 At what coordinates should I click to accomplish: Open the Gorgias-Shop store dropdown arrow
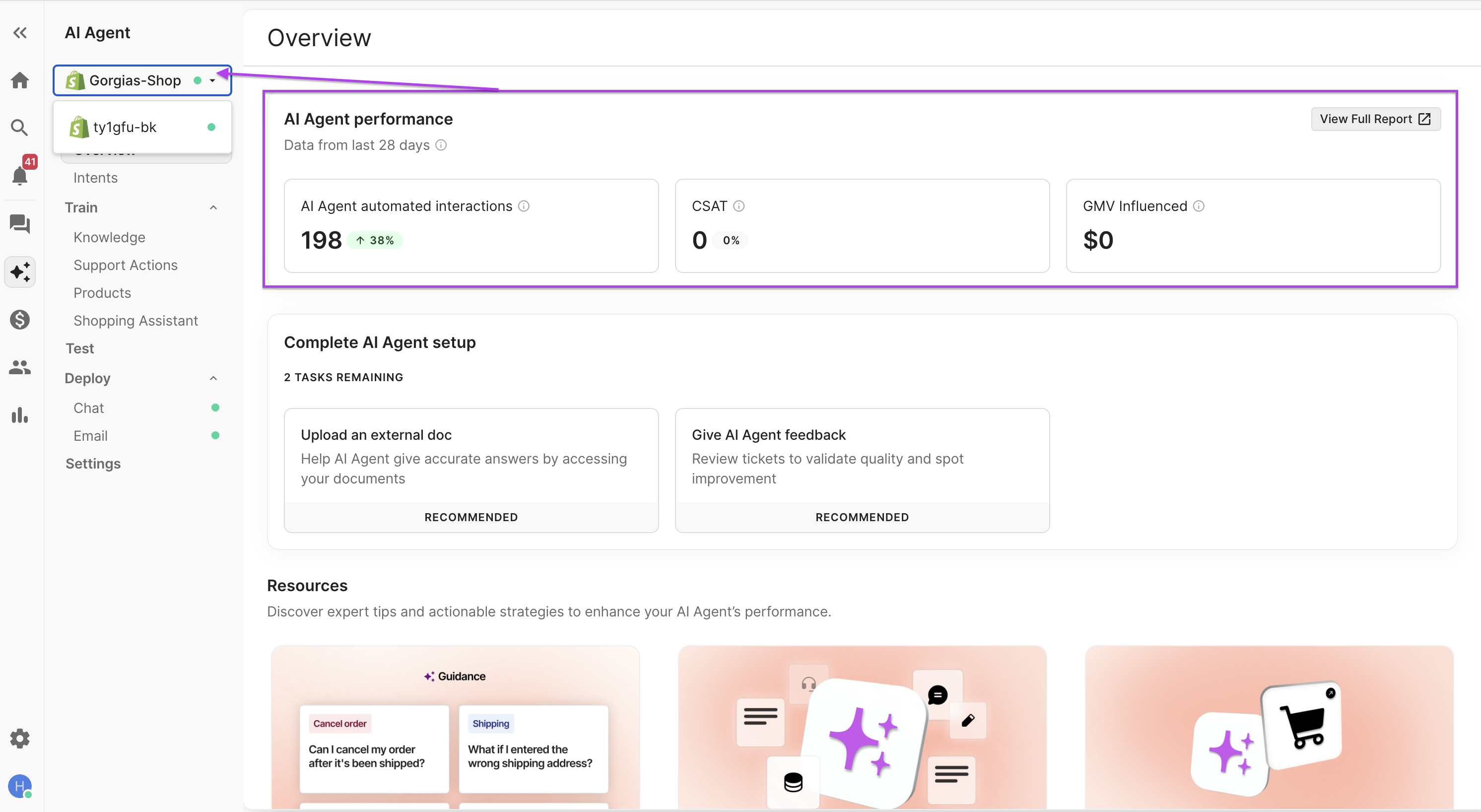(212, 80)
